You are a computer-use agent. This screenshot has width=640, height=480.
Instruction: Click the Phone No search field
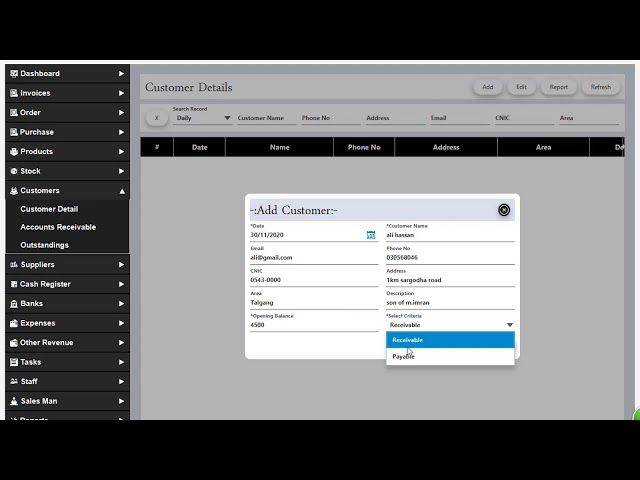331,118
